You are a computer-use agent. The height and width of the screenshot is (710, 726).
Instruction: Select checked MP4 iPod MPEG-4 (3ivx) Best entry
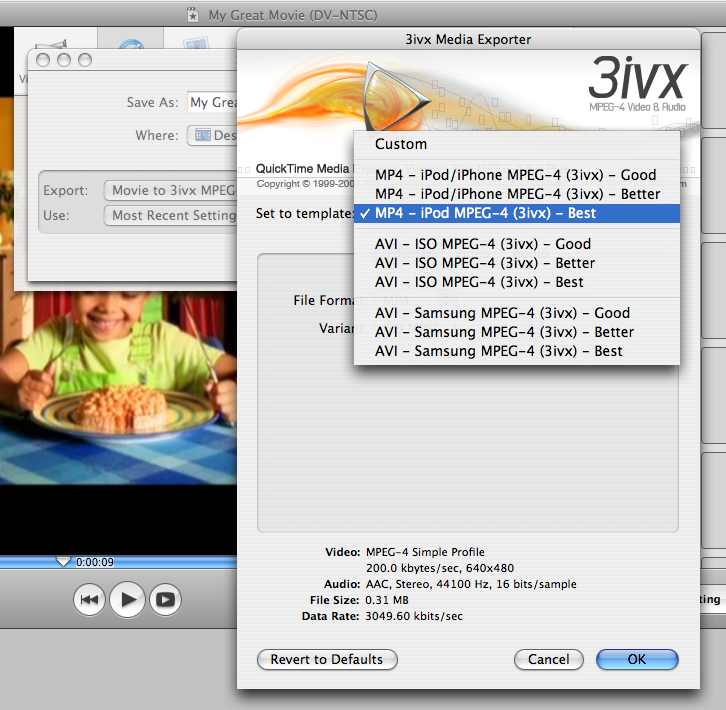click(x=517, y=213)
